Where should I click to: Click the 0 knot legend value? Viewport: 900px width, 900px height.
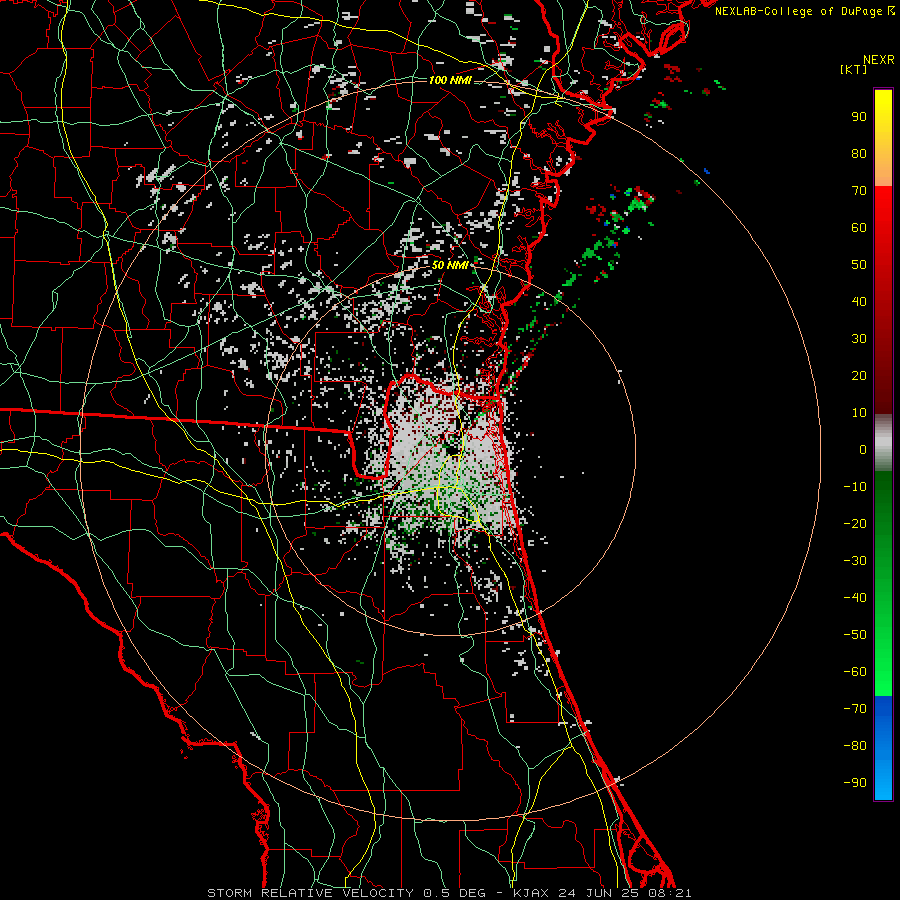pyautogui.click(x=863, y=450)
